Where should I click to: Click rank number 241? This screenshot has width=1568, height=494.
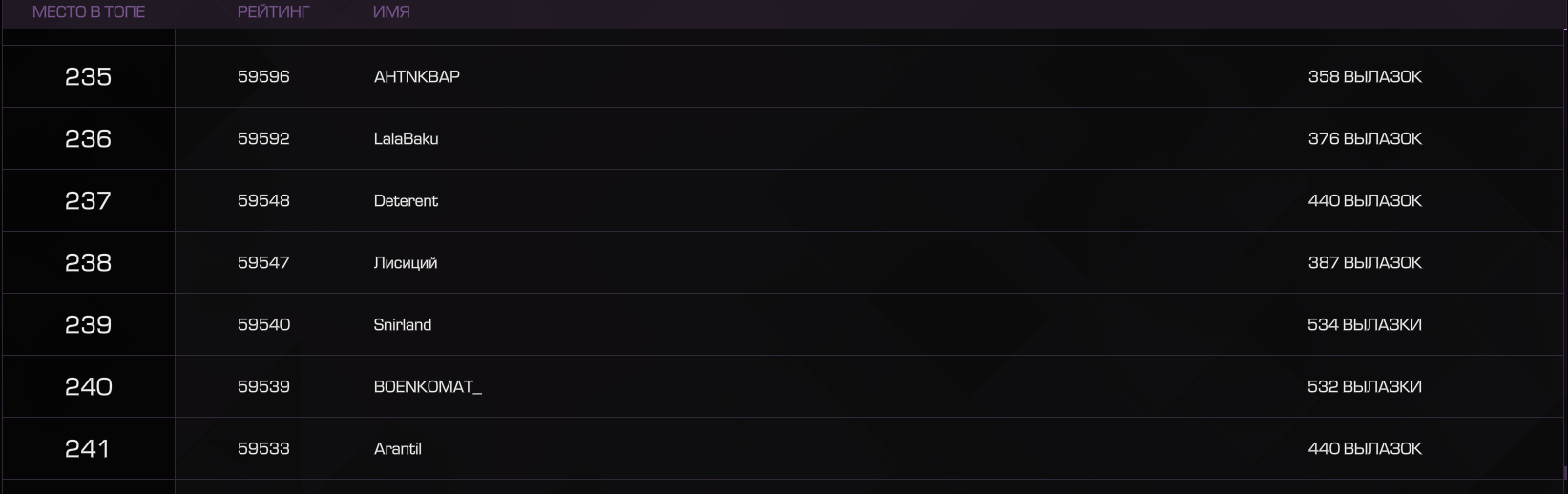[87, 448]
